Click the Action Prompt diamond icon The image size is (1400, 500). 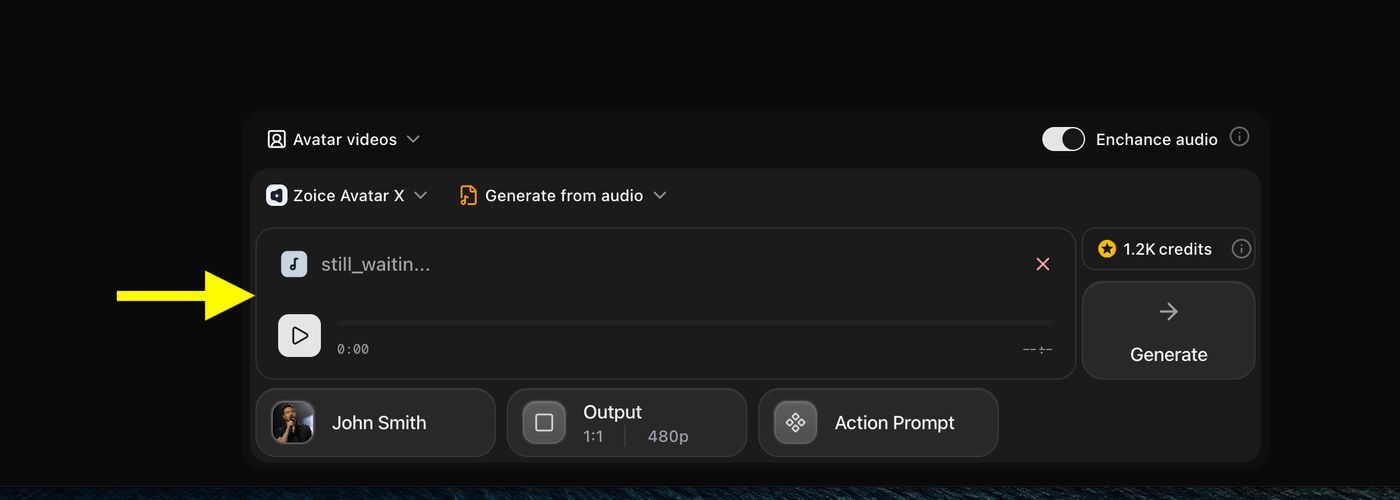click(x=796, y=422)
